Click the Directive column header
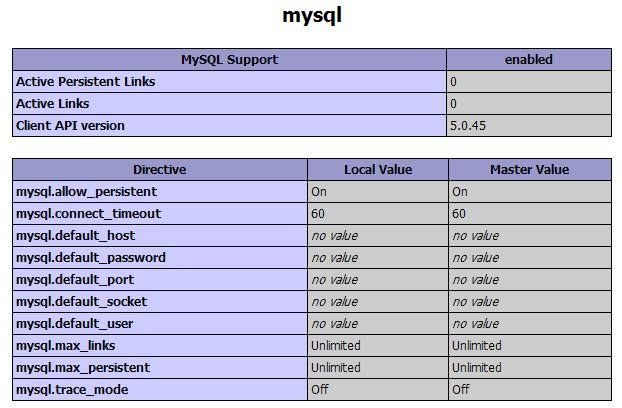 point(159,170)
